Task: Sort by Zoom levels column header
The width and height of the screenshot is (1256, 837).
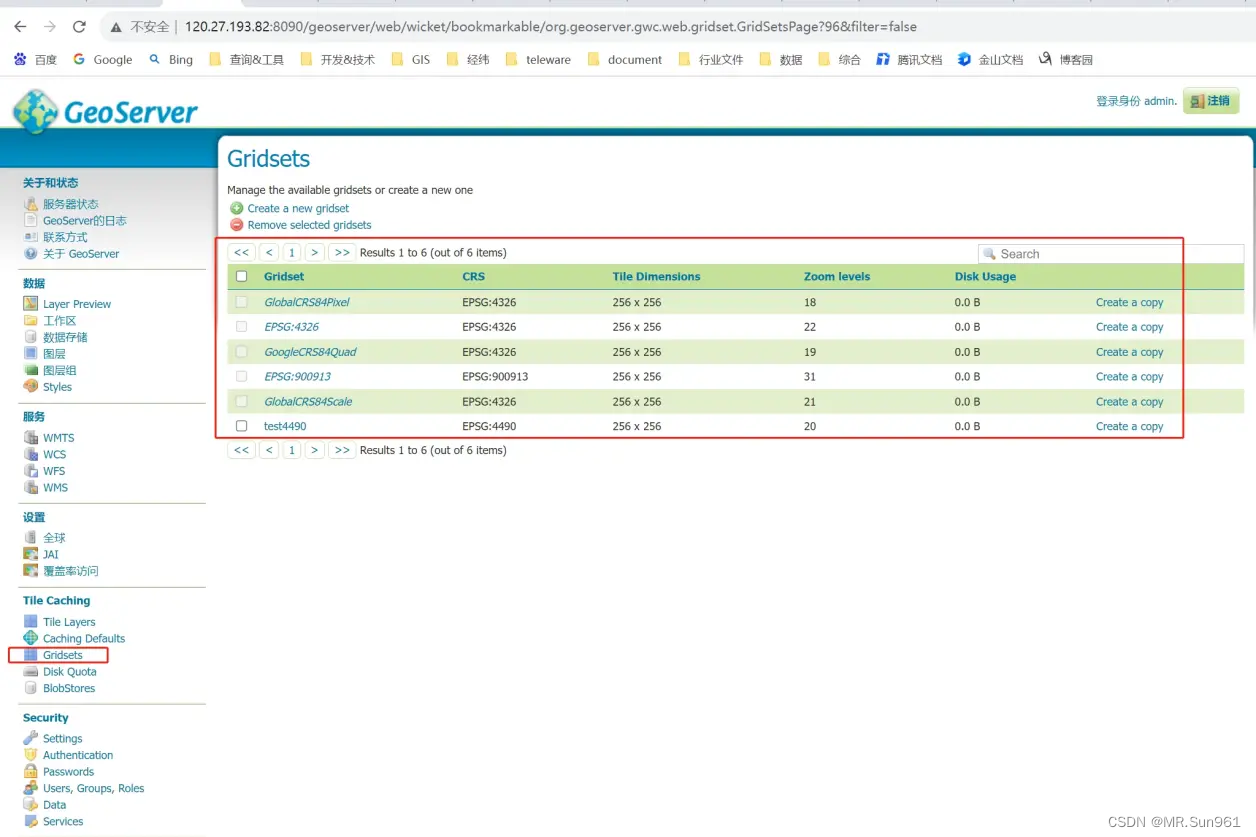Action: coord(837,277)
